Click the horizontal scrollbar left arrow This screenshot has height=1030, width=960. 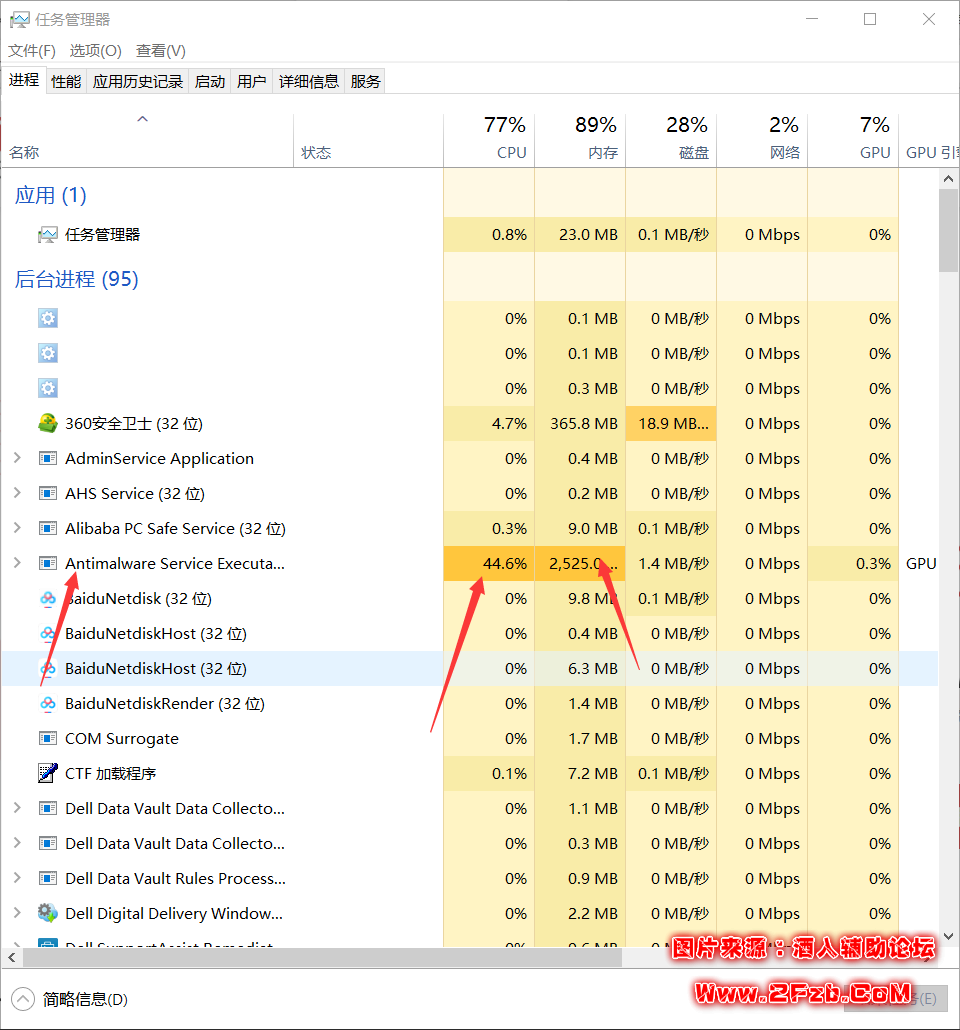click(x=12, y=958)
